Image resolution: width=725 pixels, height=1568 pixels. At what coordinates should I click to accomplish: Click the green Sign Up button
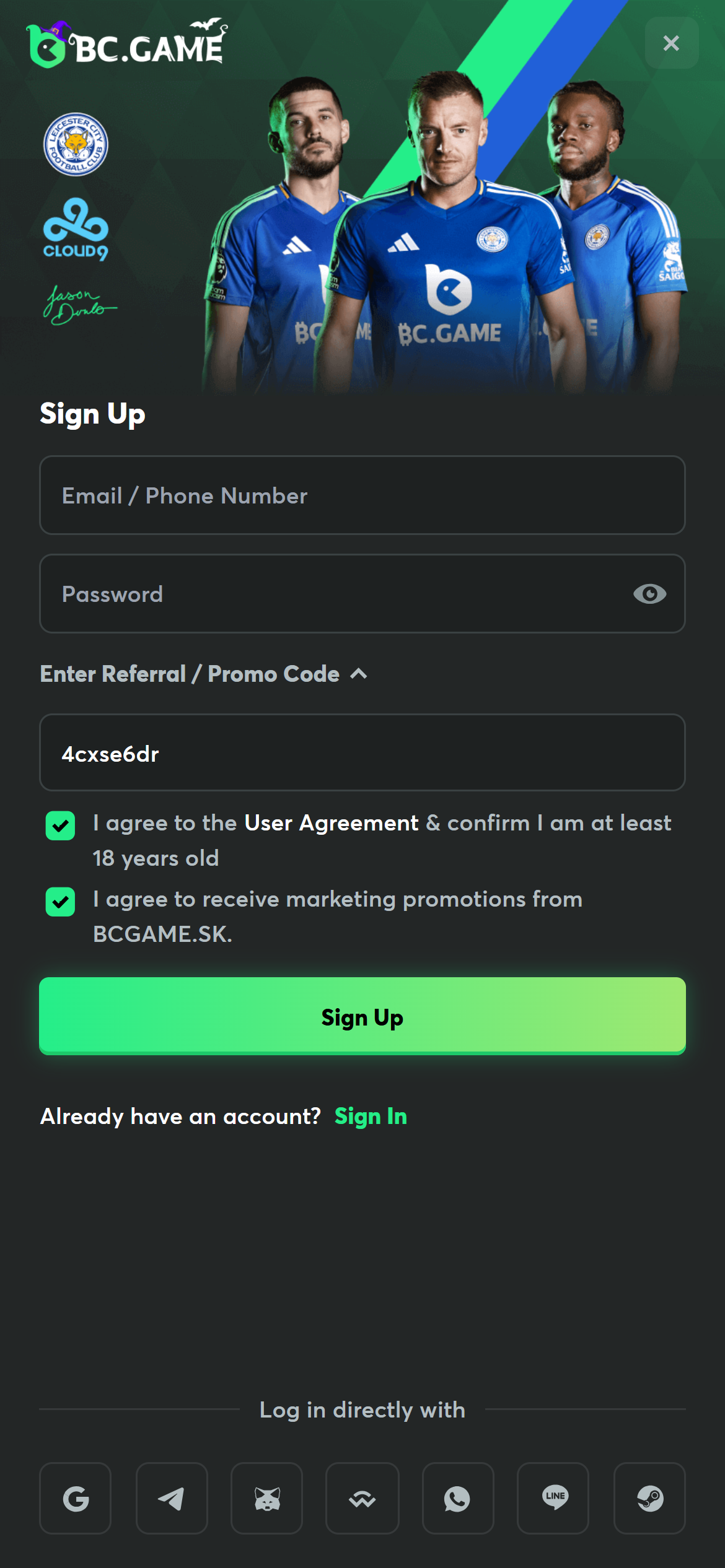click(362, 1016)
